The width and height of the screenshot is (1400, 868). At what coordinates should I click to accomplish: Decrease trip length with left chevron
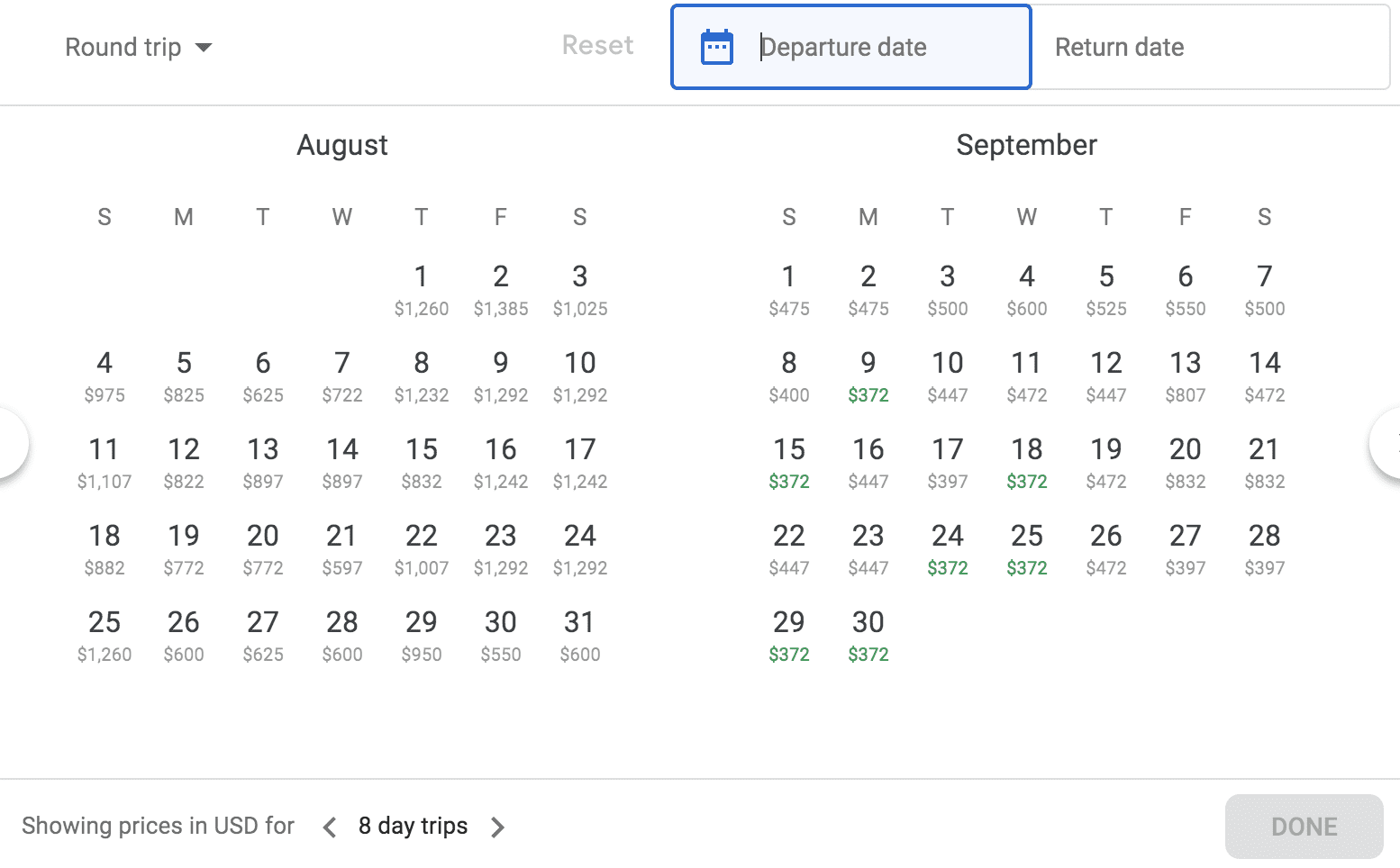coord(330,826)
